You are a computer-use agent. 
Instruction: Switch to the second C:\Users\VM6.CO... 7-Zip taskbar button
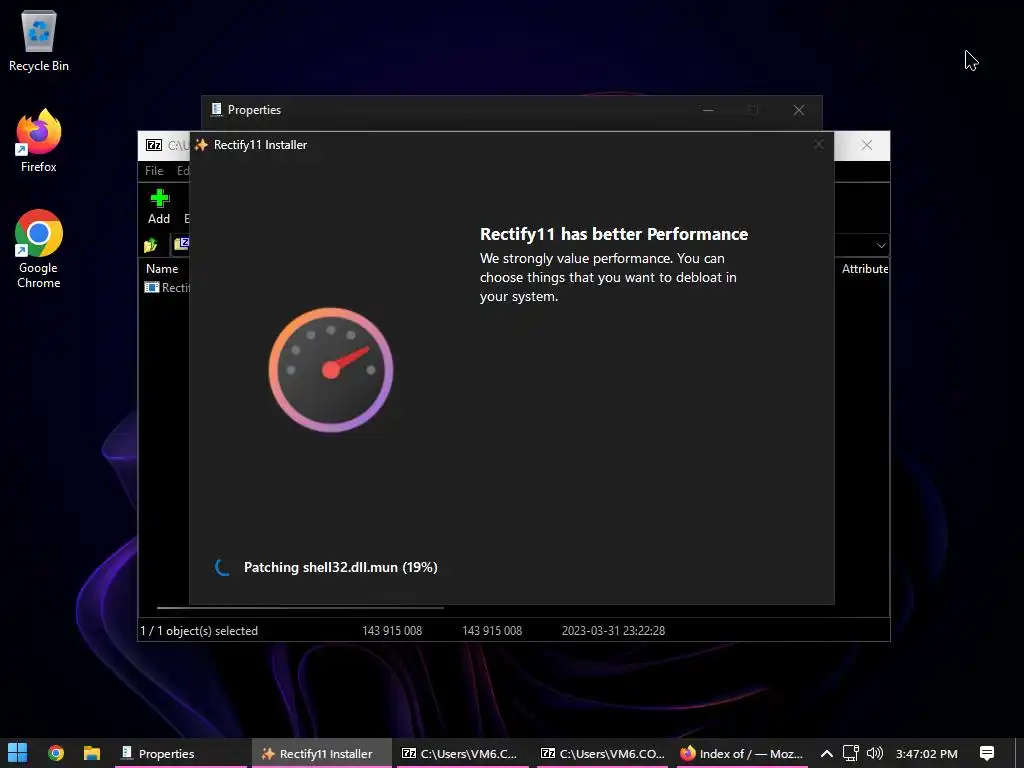coord(602,753)
